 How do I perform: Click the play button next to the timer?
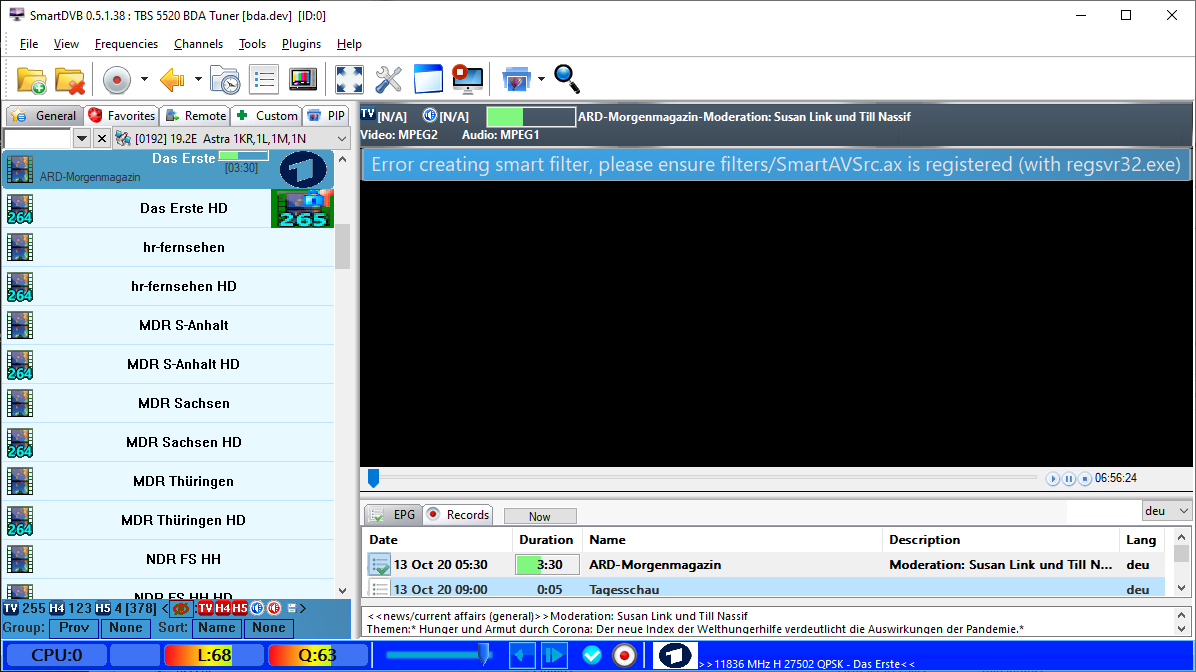(x=1053, y=479)
